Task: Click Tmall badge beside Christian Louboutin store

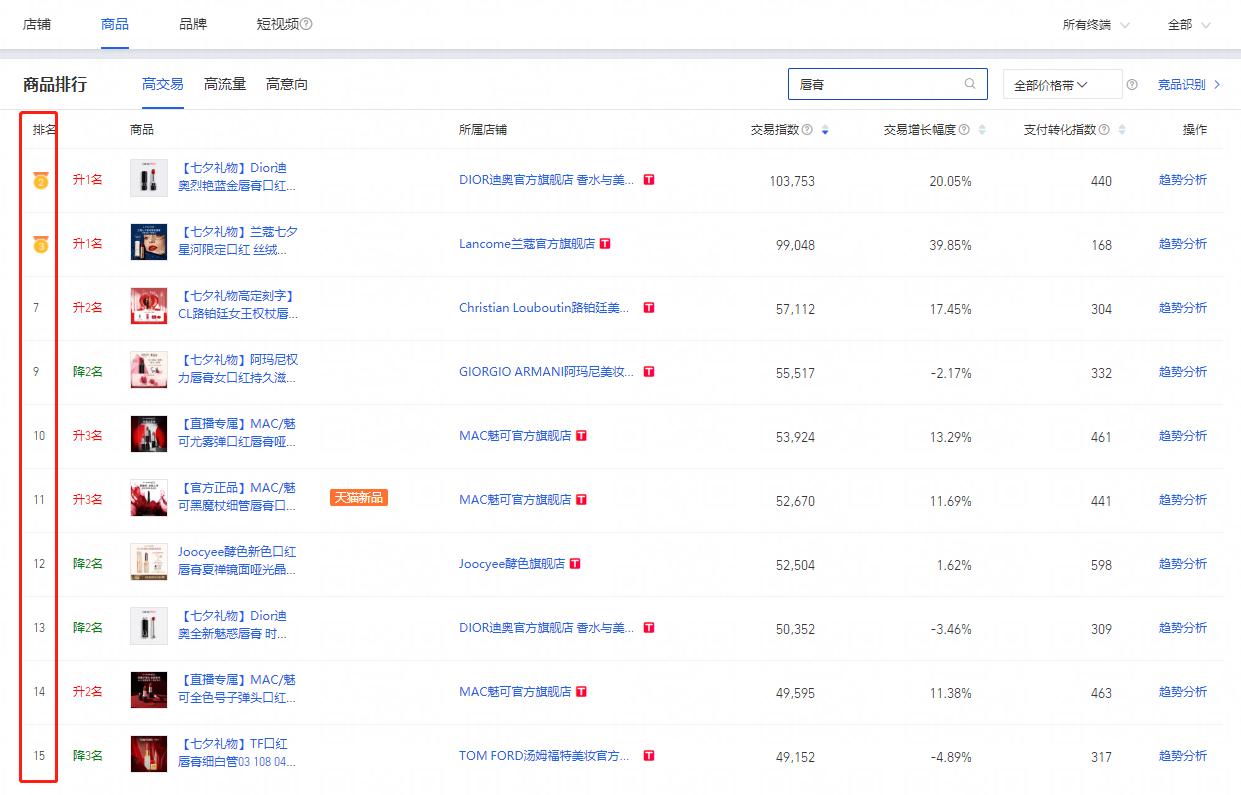Action: coord(649,308)
